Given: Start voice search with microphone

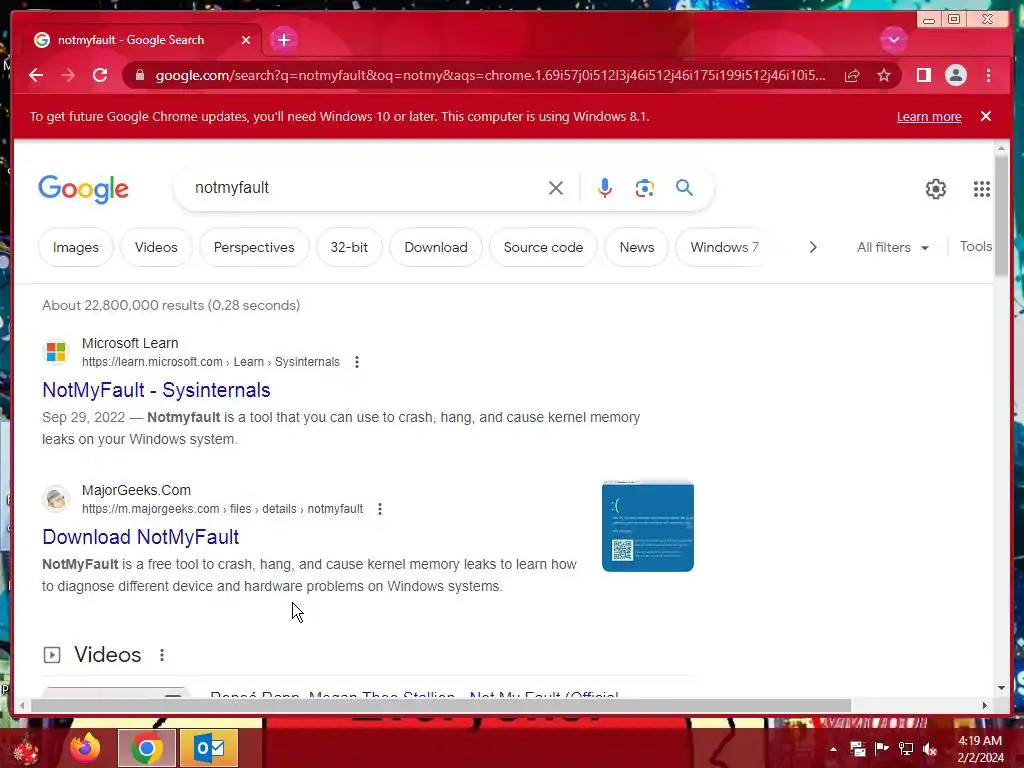Looking at the screenshot, I should 605,188.
